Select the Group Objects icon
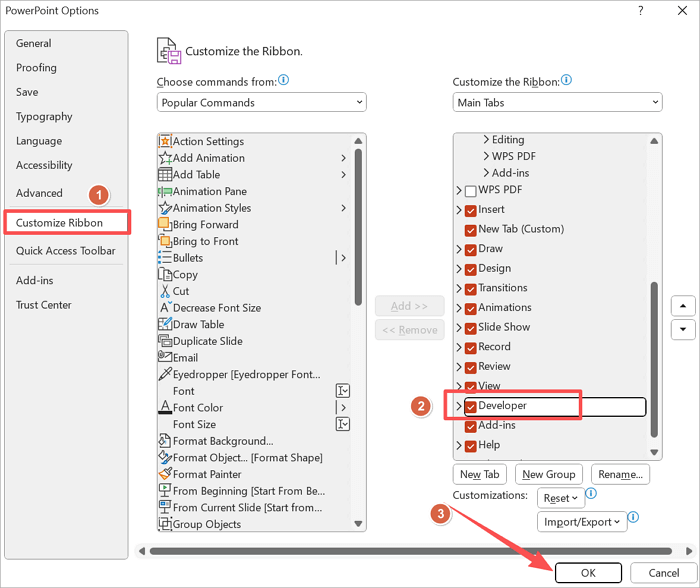 click(165, 524)
